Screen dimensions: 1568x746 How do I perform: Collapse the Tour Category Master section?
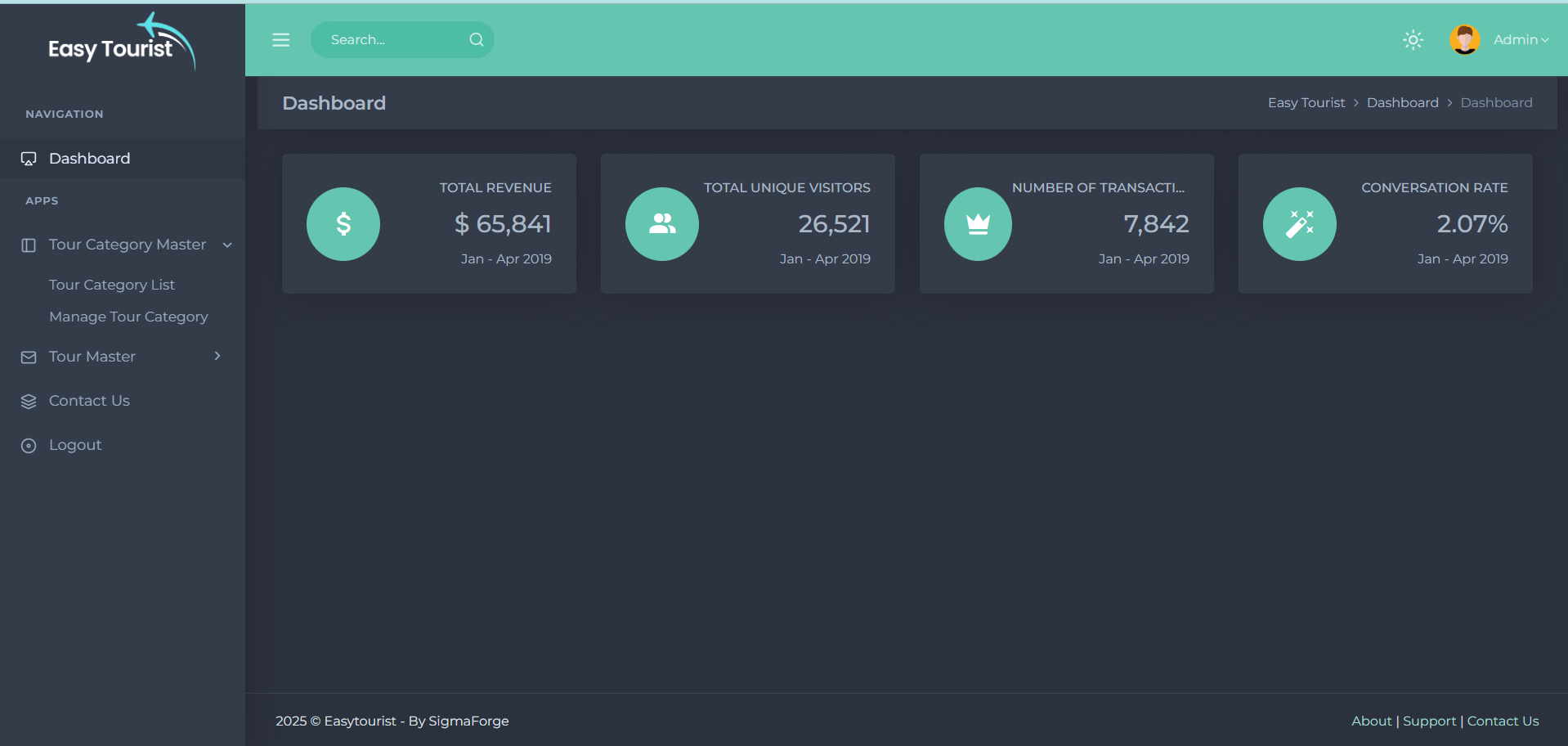coord(226,245)
